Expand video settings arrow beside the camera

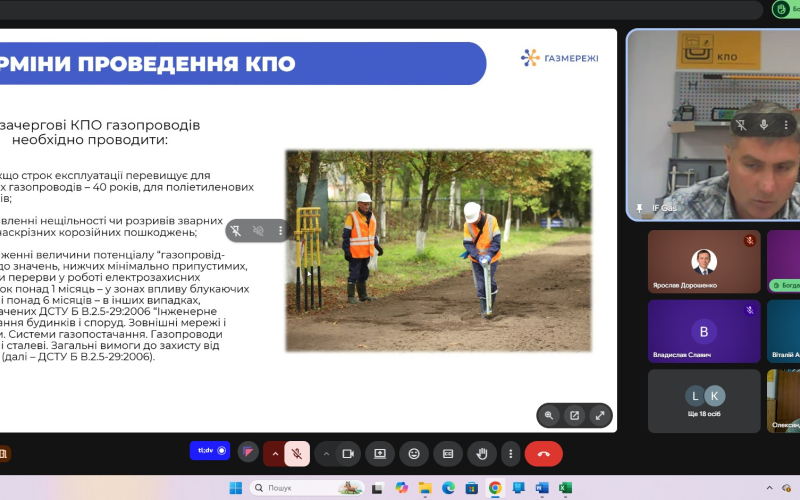tap(326, 454)
